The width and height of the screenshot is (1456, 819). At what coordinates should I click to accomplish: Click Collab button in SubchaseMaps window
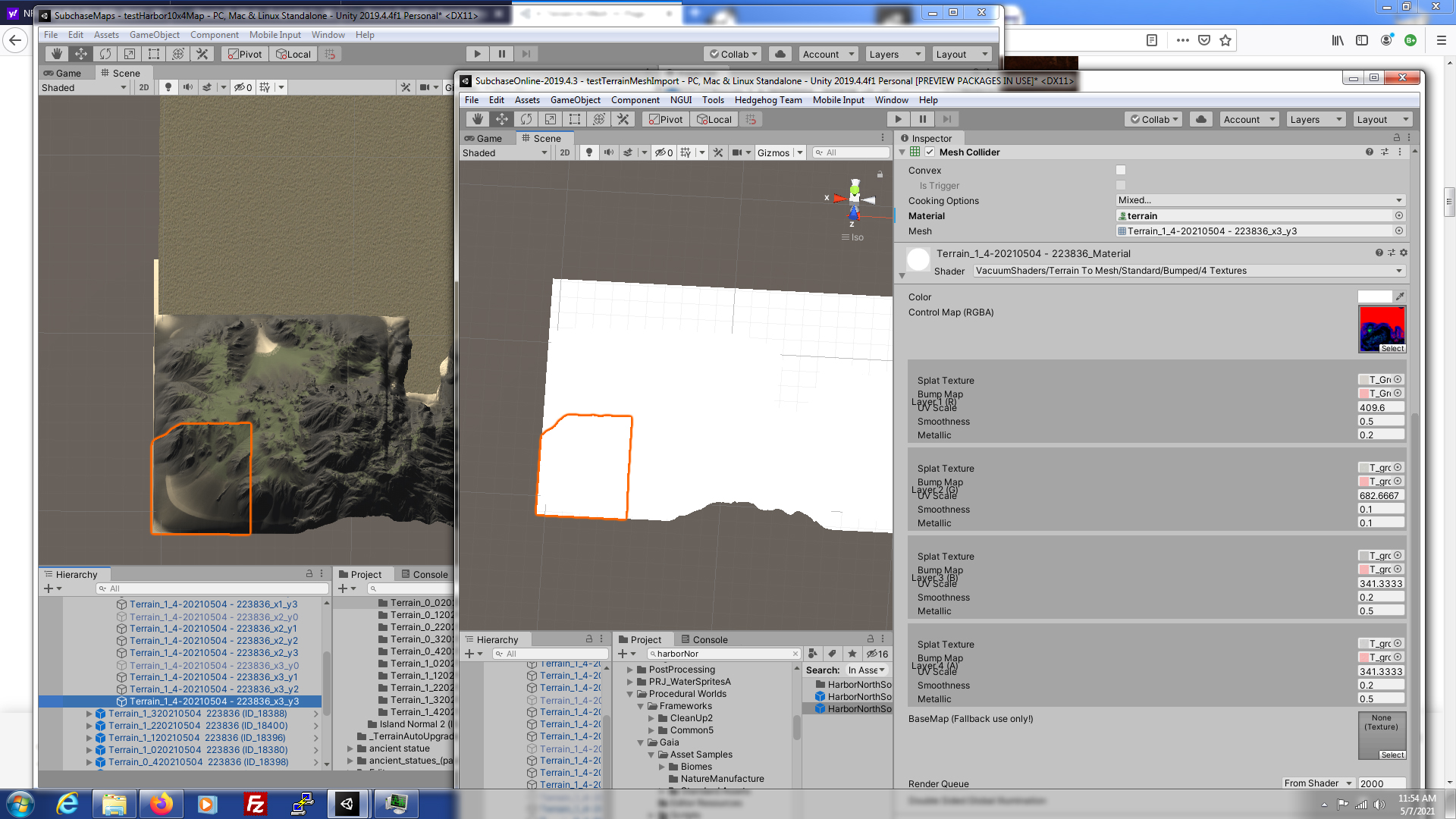pyautogui.click(x=733, y=54)
